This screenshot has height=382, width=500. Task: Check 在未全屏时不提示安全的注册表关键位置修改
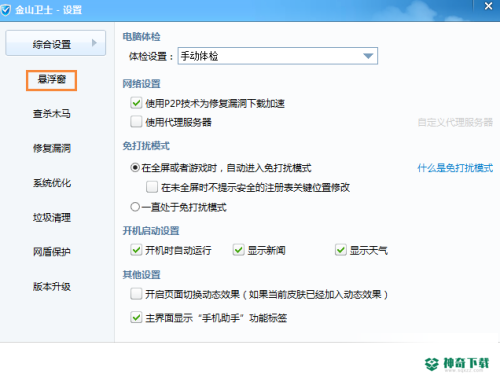(x=152, y=187)
